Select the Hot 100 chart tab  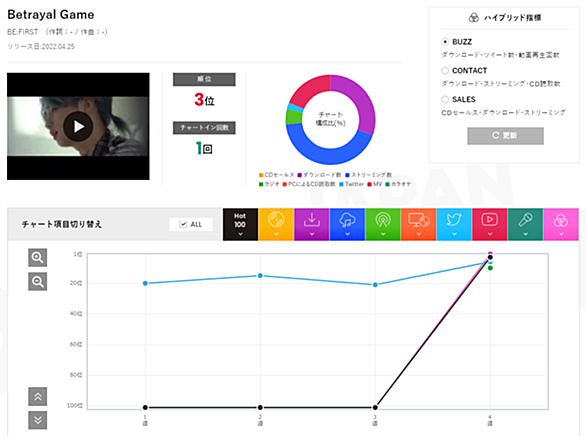(240, 224)
